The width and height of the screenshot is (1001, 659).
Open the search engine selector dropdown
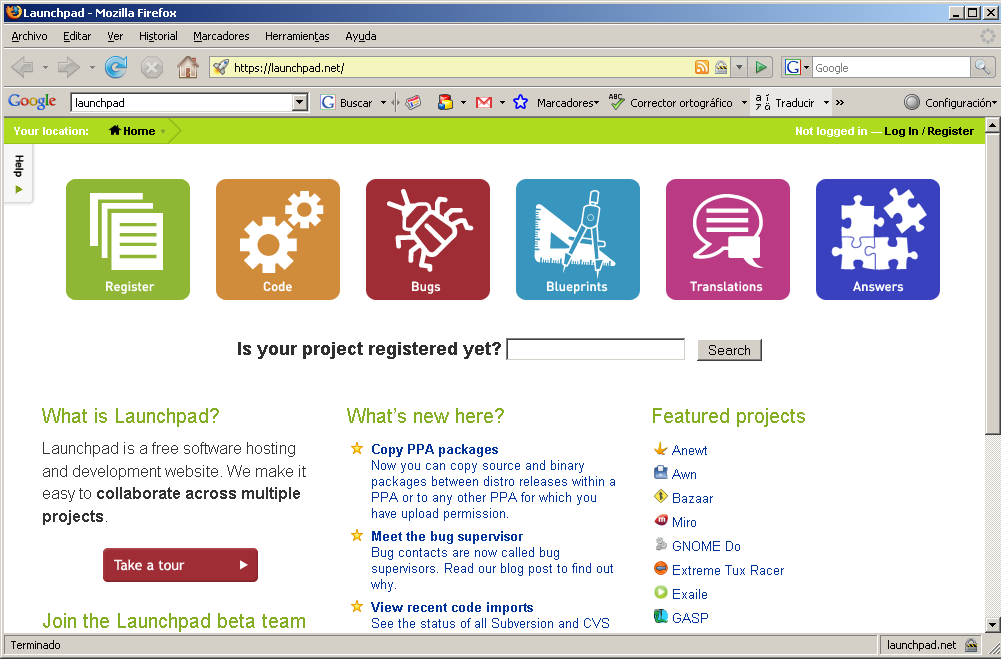click(797, 67)
